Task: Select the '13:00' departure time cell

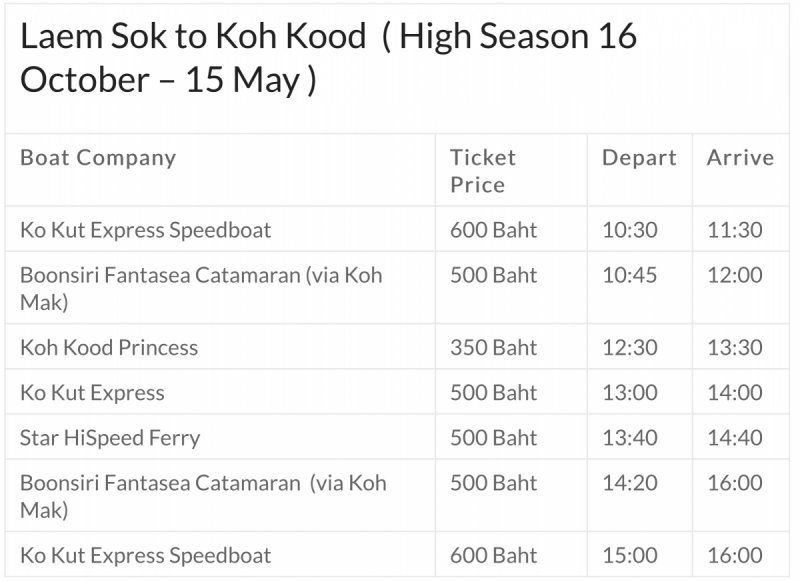Action: [630, 393]
